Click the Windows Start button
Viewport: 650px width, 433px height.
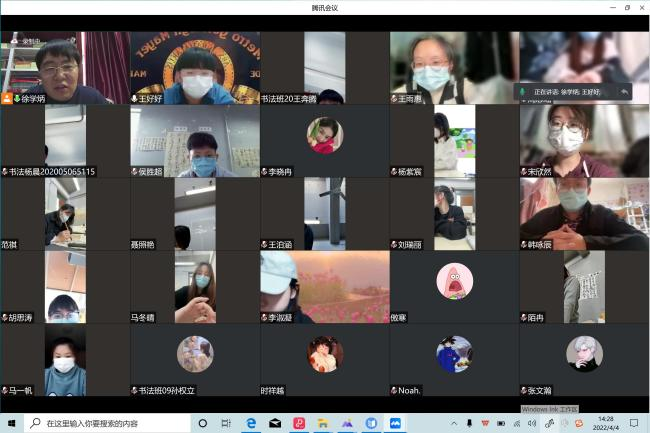coord(12,423)
